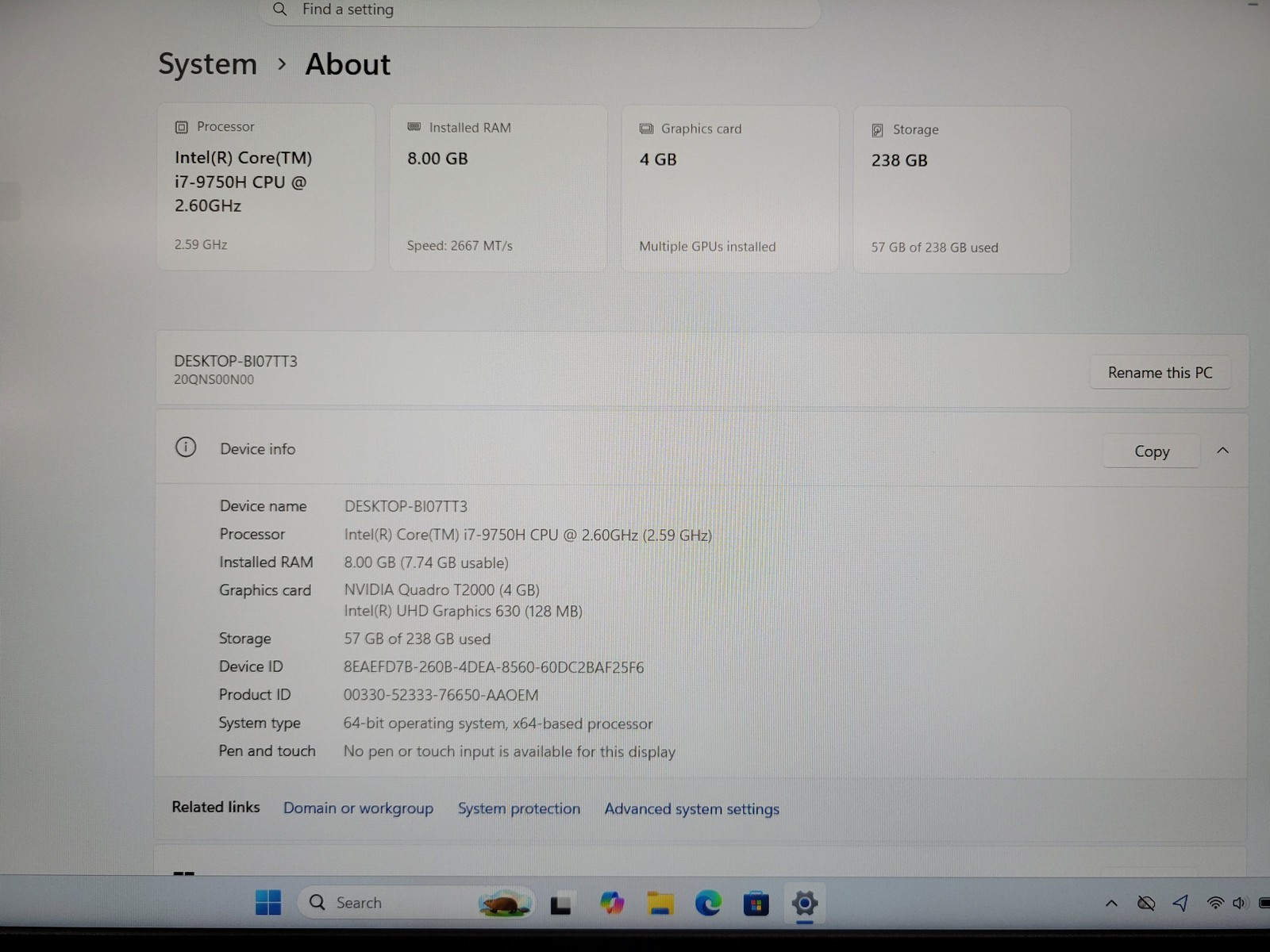Open the Processor info card
The image size is (1270, 952).
pyautogui.click(x=266, y=187)
